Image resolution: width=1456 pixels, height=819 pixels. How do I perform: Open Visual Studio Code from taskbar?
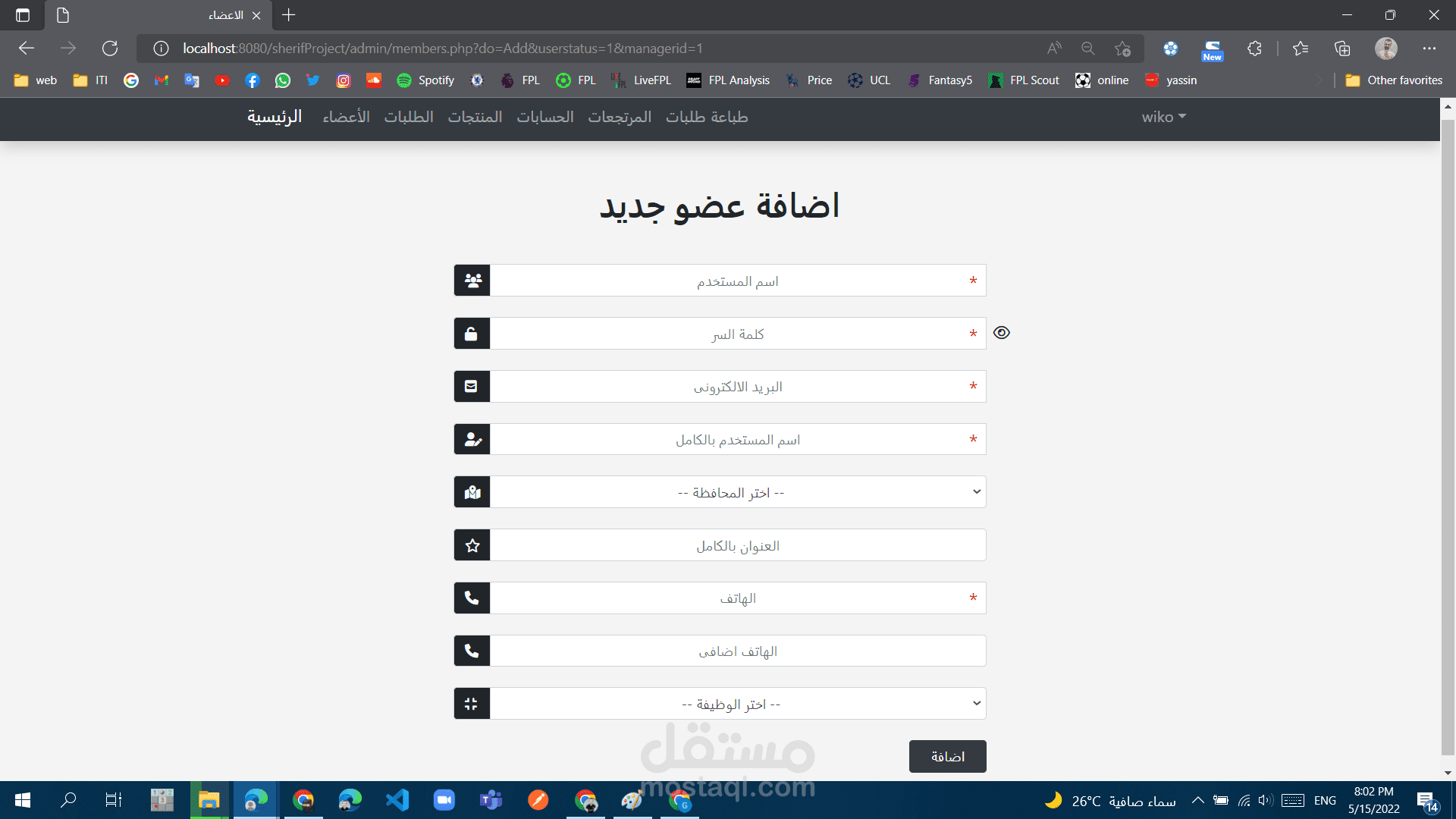click(397, 800)
